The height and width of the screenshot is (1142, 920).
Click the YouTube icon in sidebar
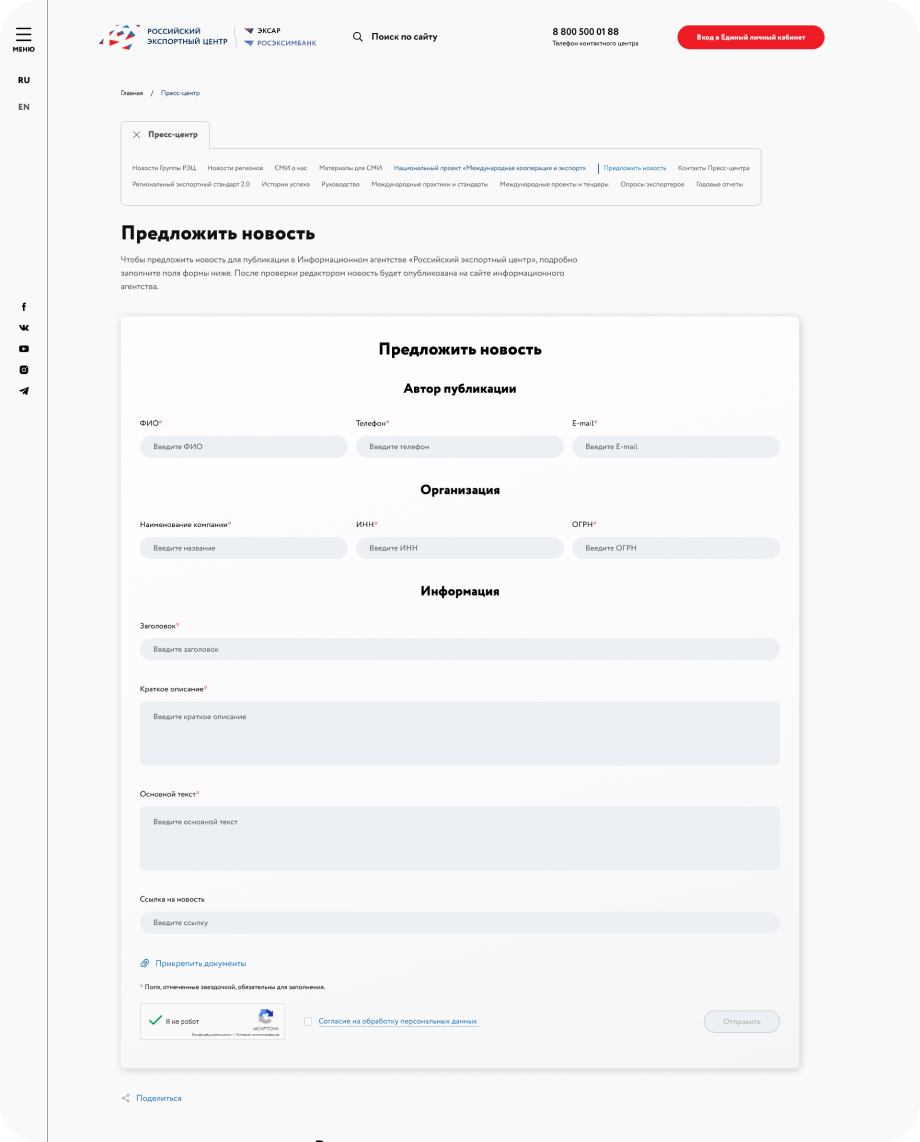24,349
